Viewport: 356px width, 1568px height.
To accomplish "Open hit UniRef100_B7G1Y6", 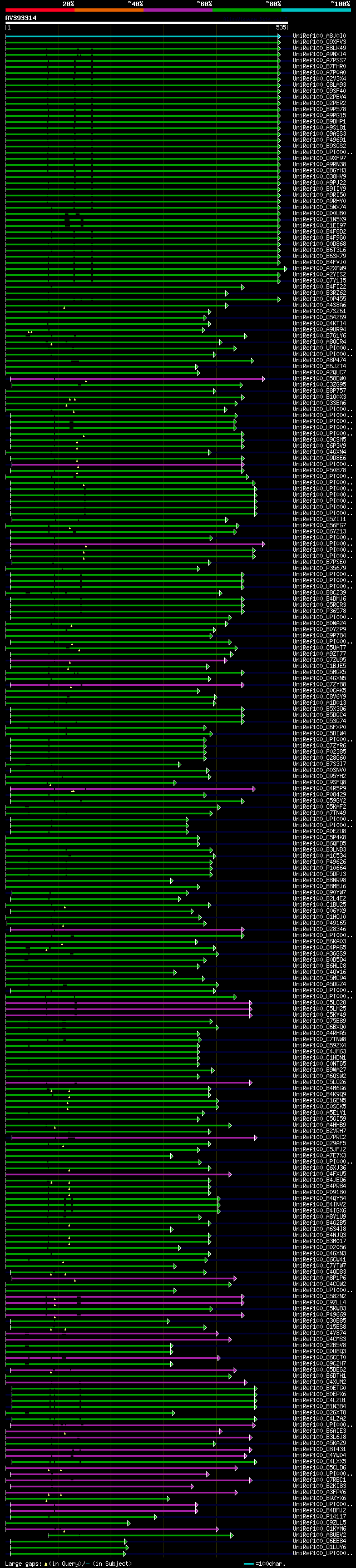I will coord(319,335).
